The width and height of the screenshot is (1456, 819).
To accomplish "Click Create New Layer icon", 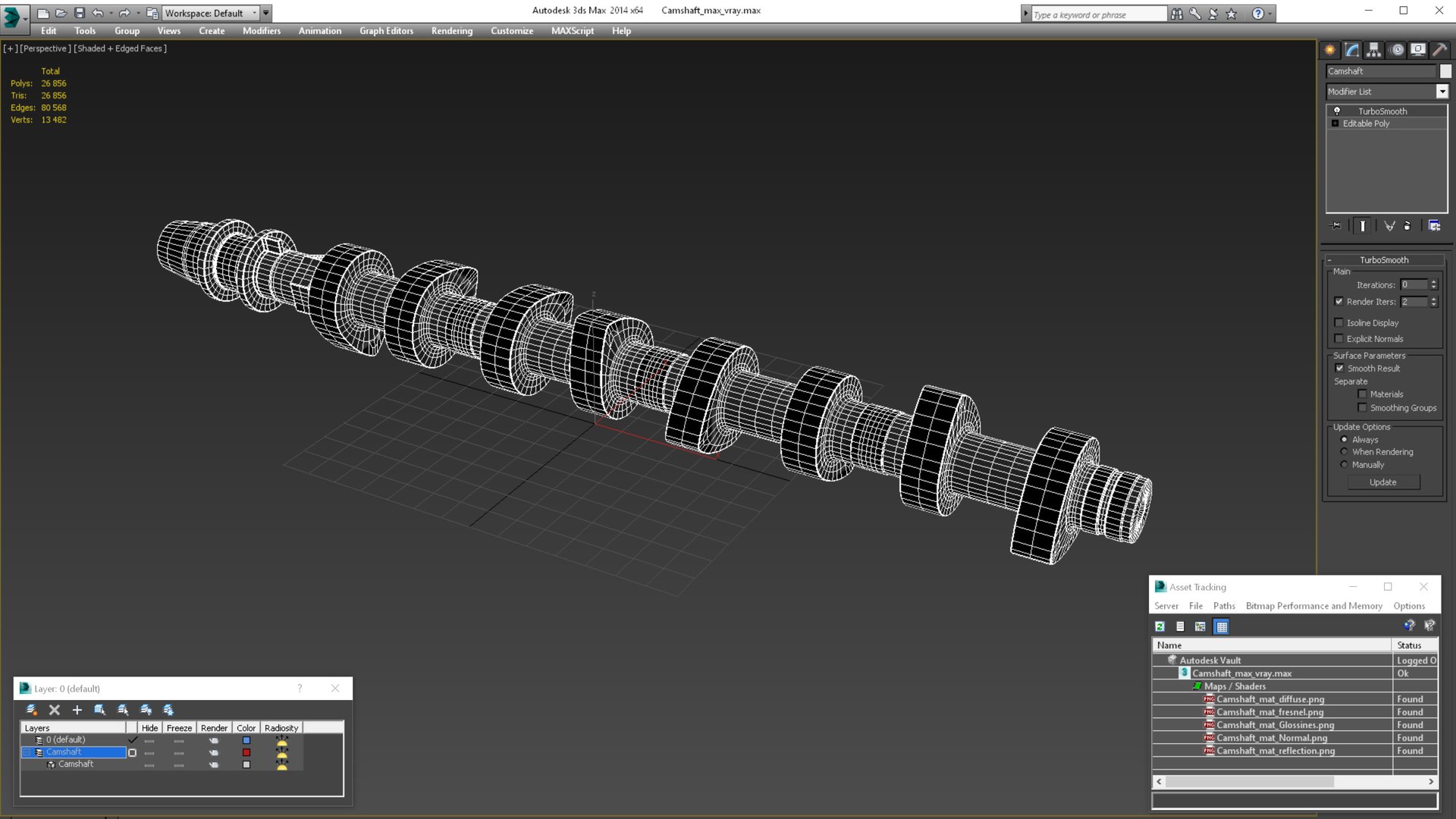I will (x=31, y=710).
